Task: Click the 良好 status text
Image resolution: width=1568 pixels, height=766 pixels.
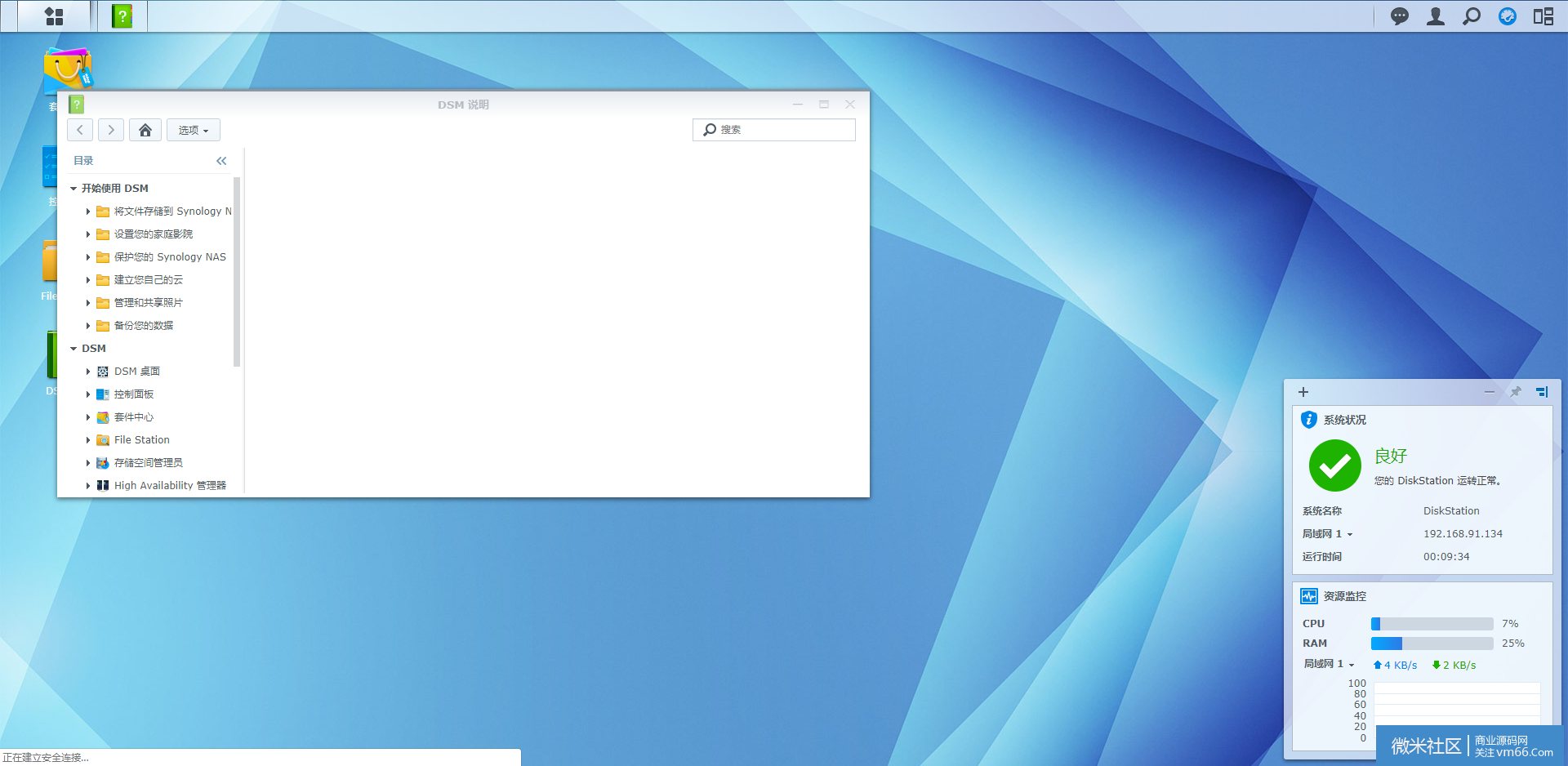Action: 1391,456
